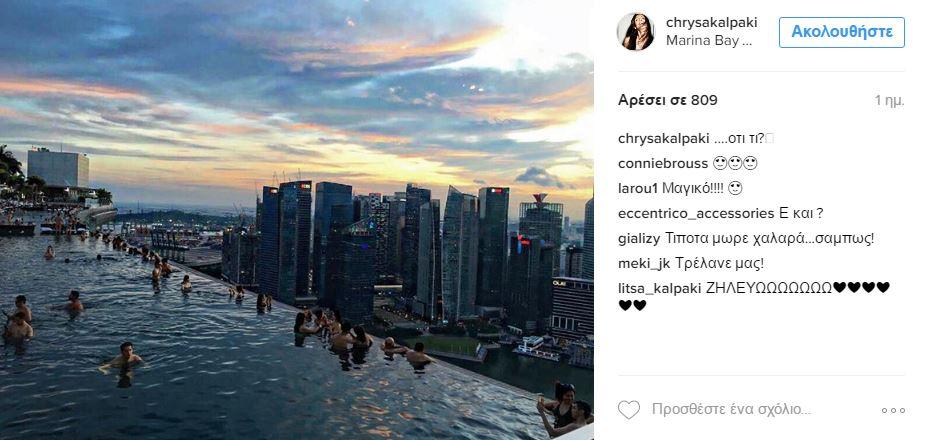Viewport: 926px width, 440px height.
Task: Open the larou1 commenter profile
Action: (x=637, y=188)
